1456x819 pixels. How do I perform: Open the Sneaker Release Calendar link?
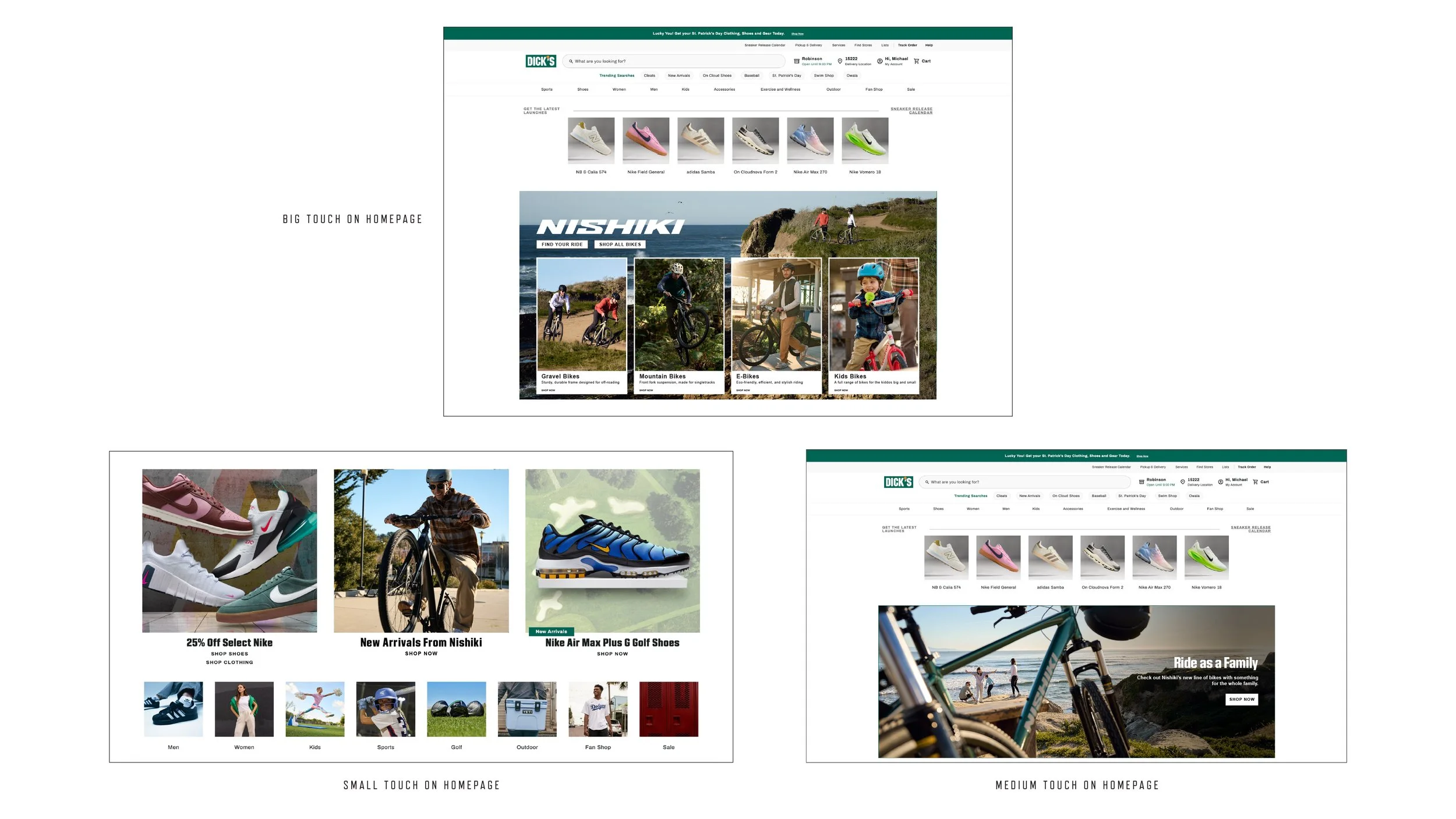click(x=912, y=111)
